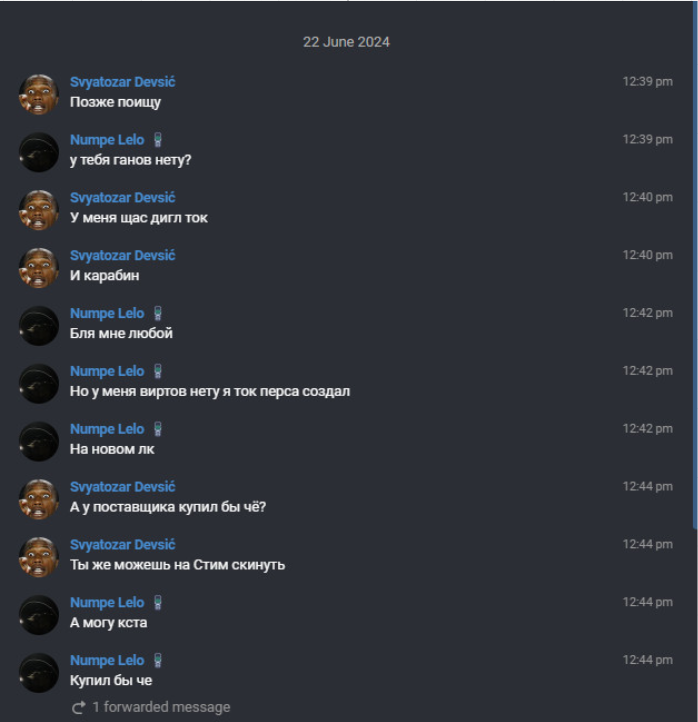Click mobile icon above "А могу кста" message
The height and width of the screenshot is (722, 698).
[x=158, y=603]
